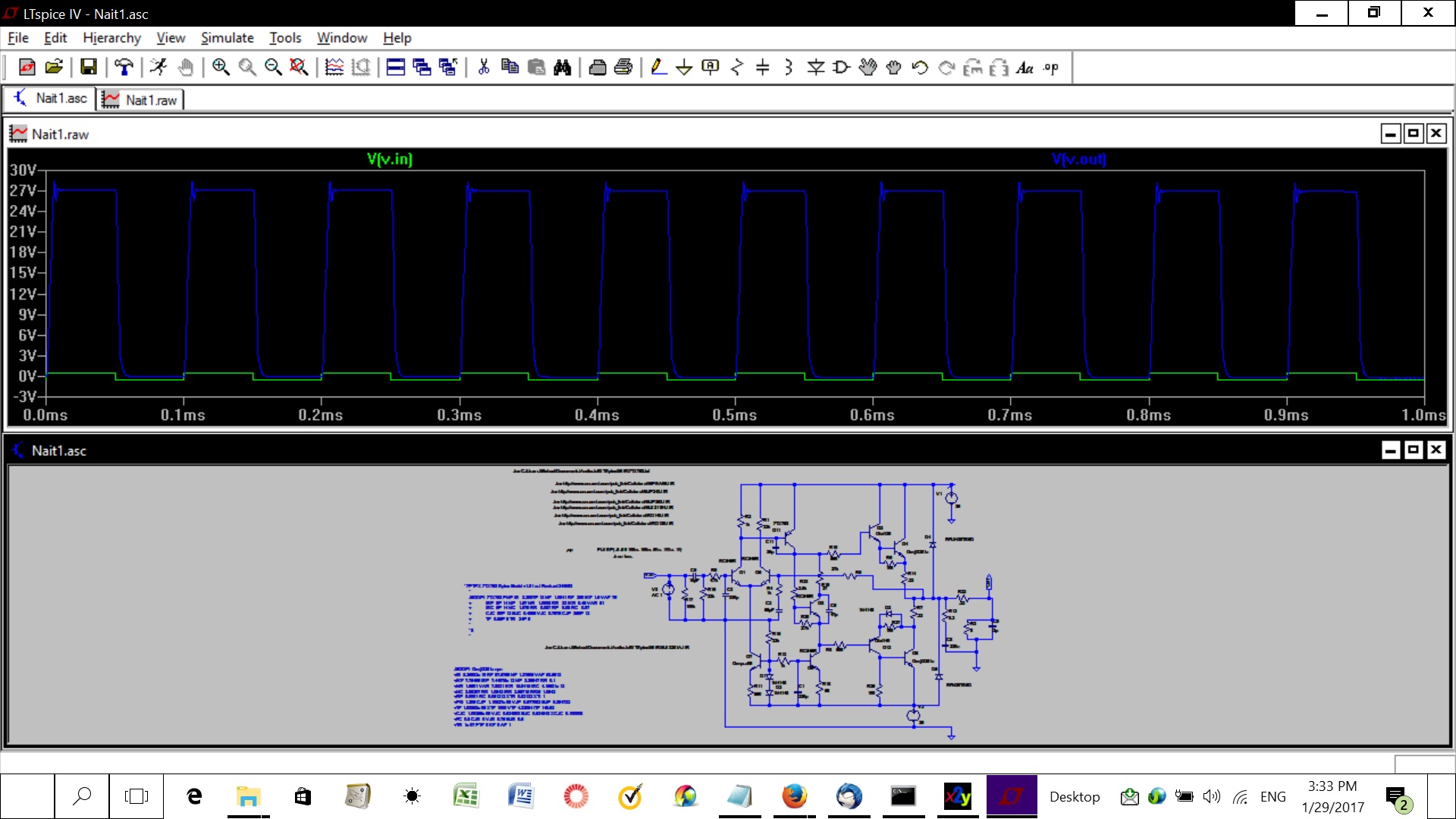The height and width of the screenshot is (819, 1456).
Task: Tile windows with the Tile Horizontally icon
Action: (x=396, y=67)
